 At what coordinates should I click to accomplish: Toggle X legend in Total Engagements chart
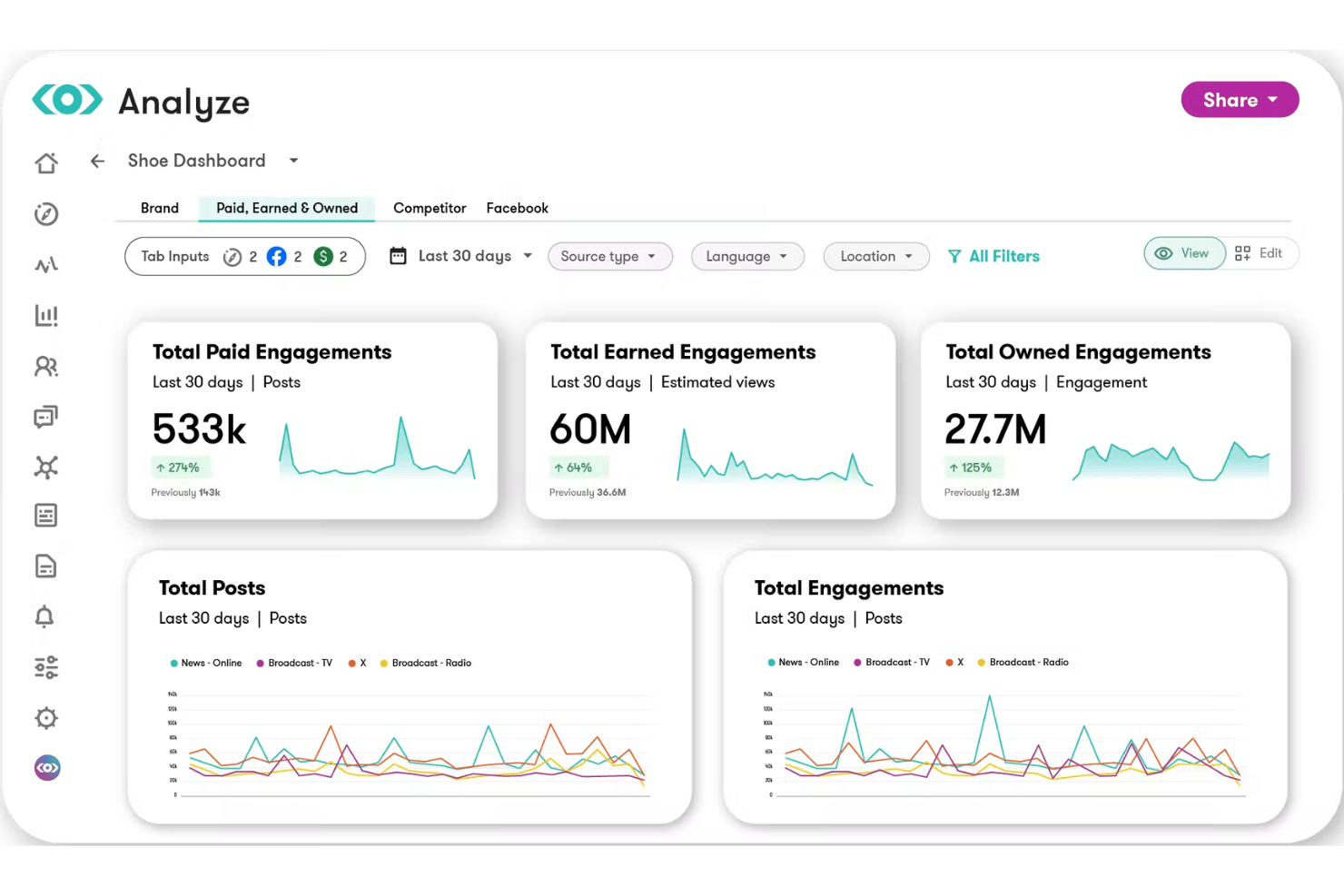click(954, 662)
